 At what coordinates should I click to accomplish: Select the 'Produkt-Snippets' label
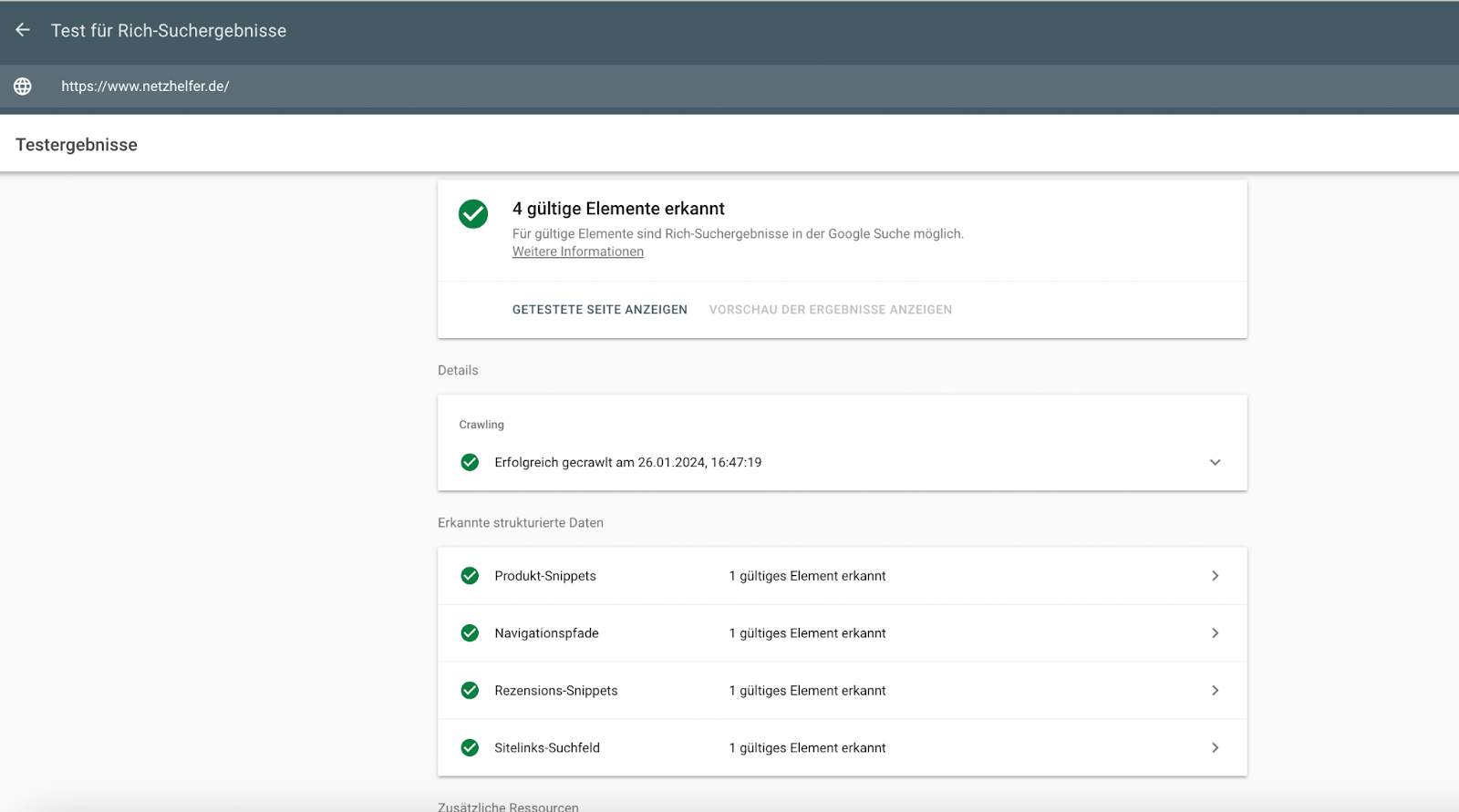point(545,576)
